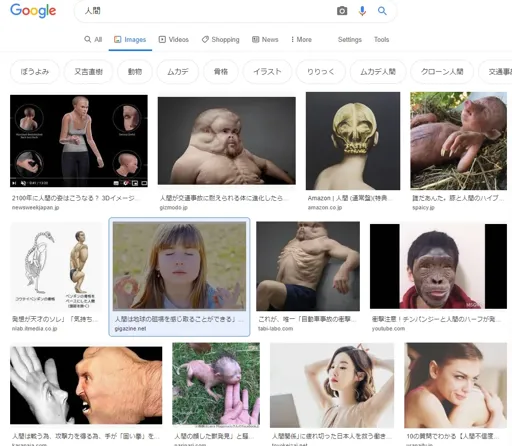
Task: Open the Shopping tab
Action: tap(220, 39)
